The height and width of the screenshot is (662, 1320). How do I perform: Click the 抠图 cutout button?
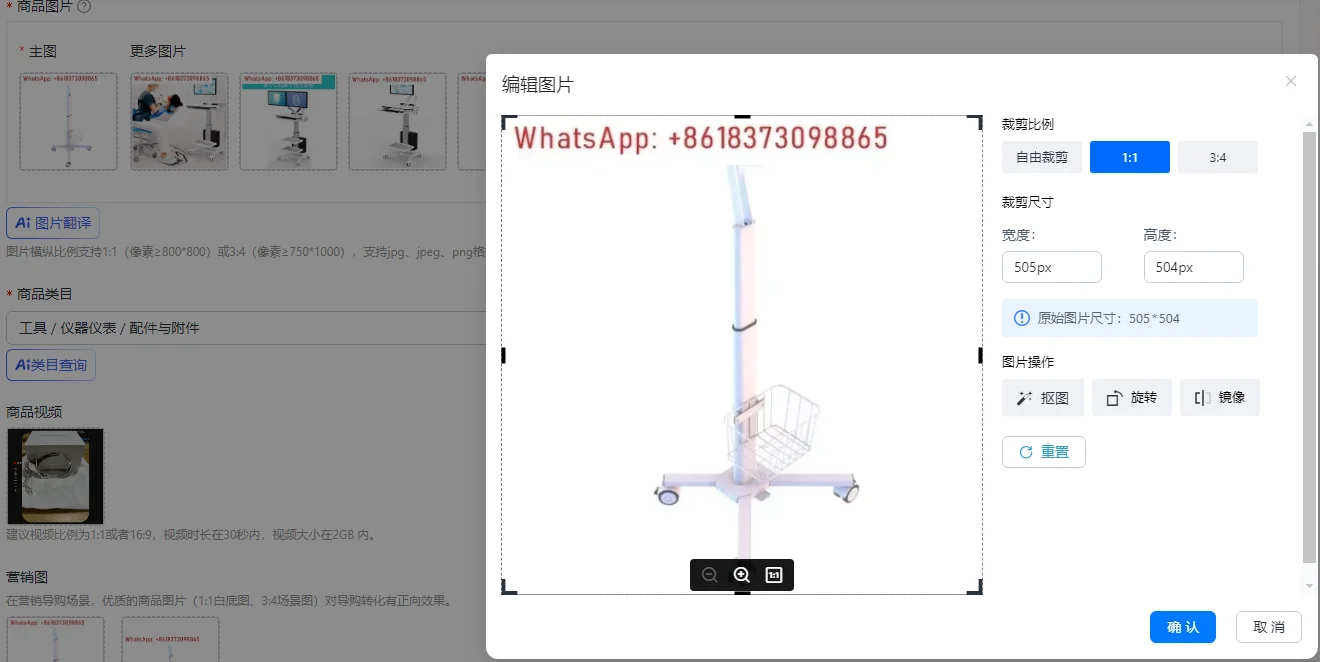tap(1043, 398)
